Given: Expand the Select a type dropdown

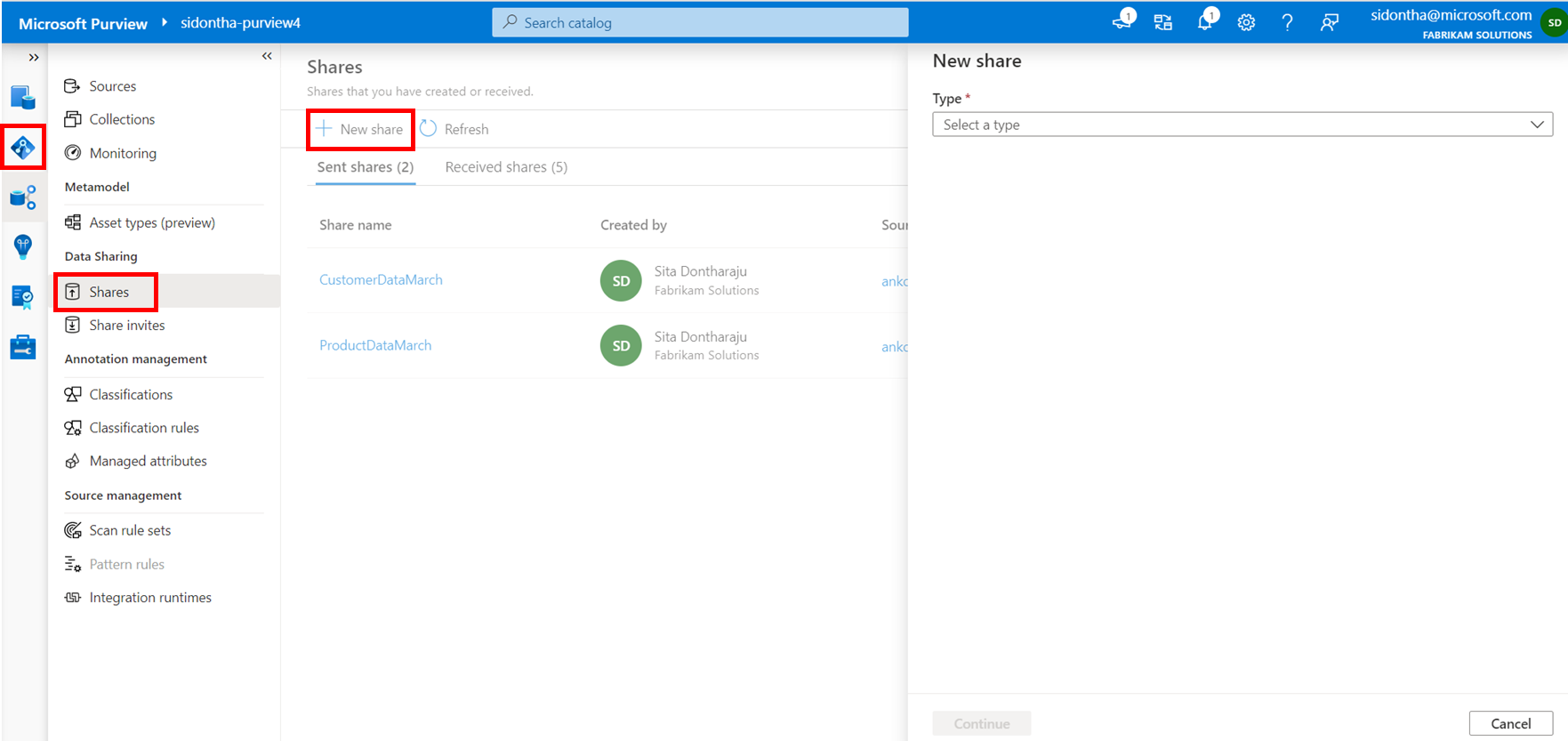Looking at the screenshot, I should [1242, 125].
